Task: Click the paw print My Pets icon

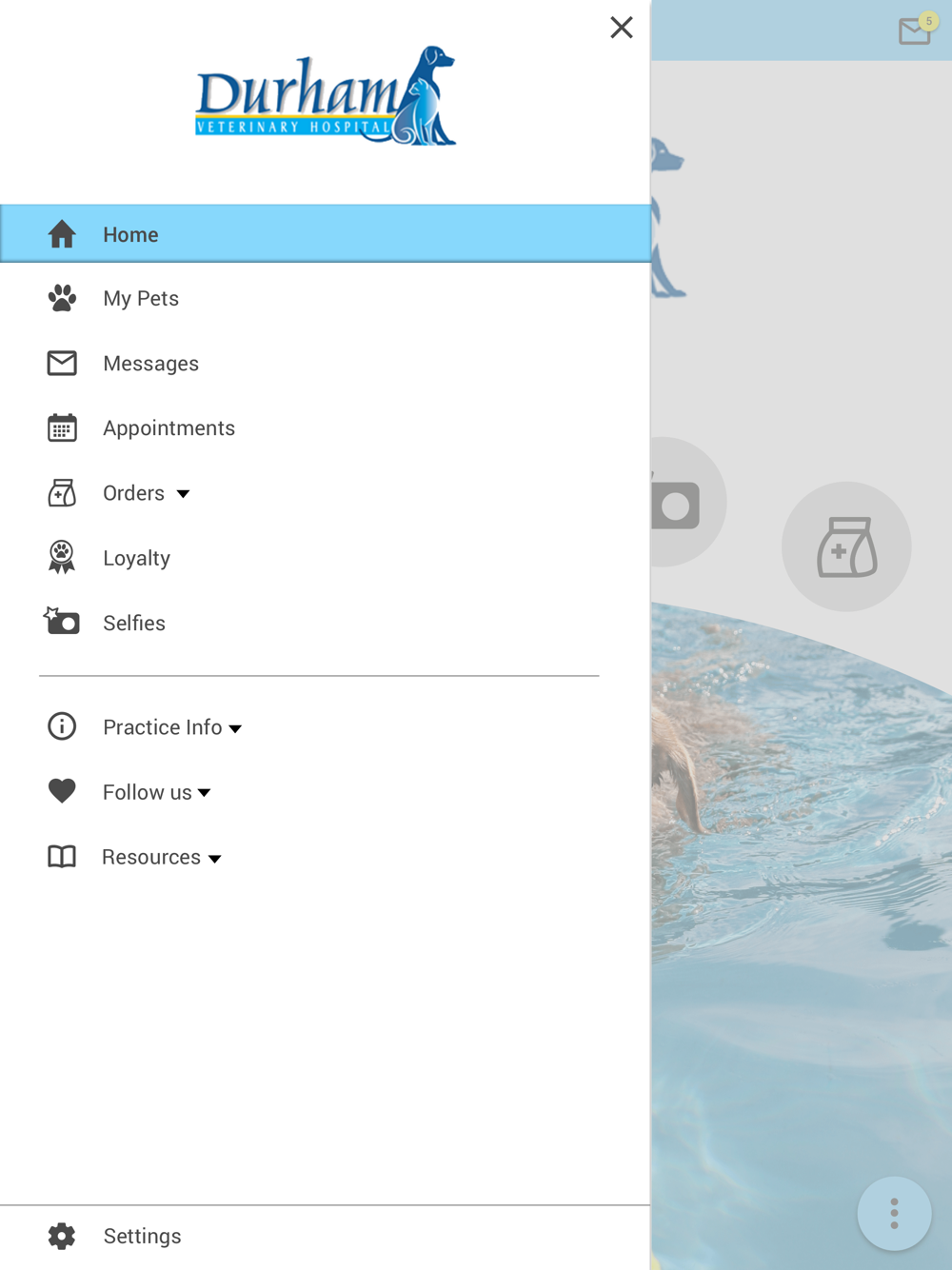Action: coord(62,299)
